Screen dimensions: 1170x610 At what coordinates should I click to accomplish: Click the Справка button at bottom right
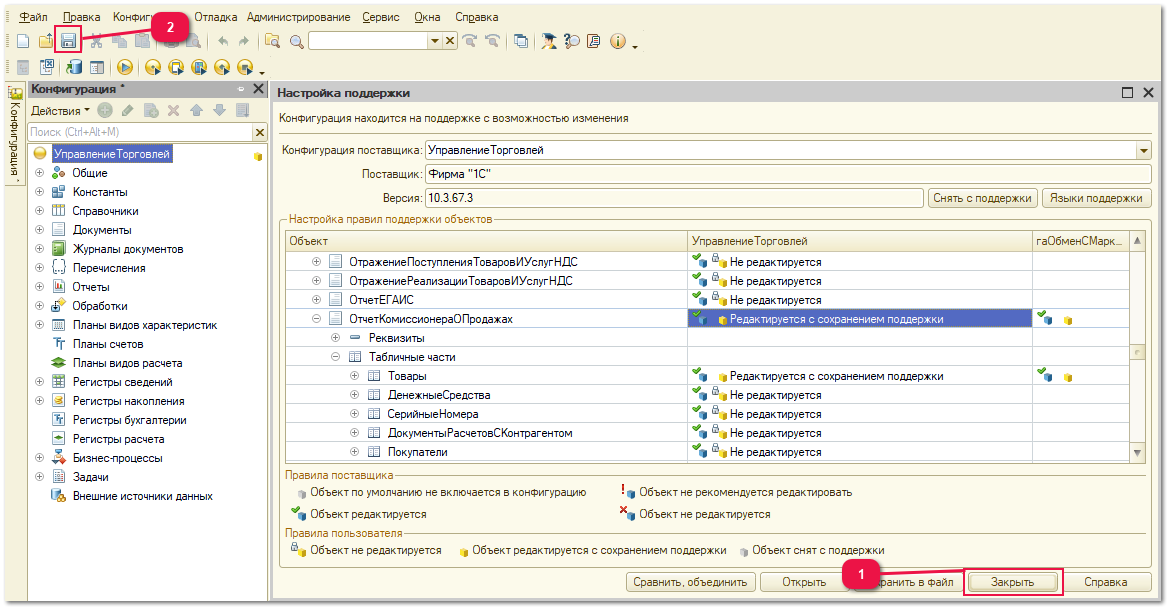pyautogui.click(x=1106, y=582)
